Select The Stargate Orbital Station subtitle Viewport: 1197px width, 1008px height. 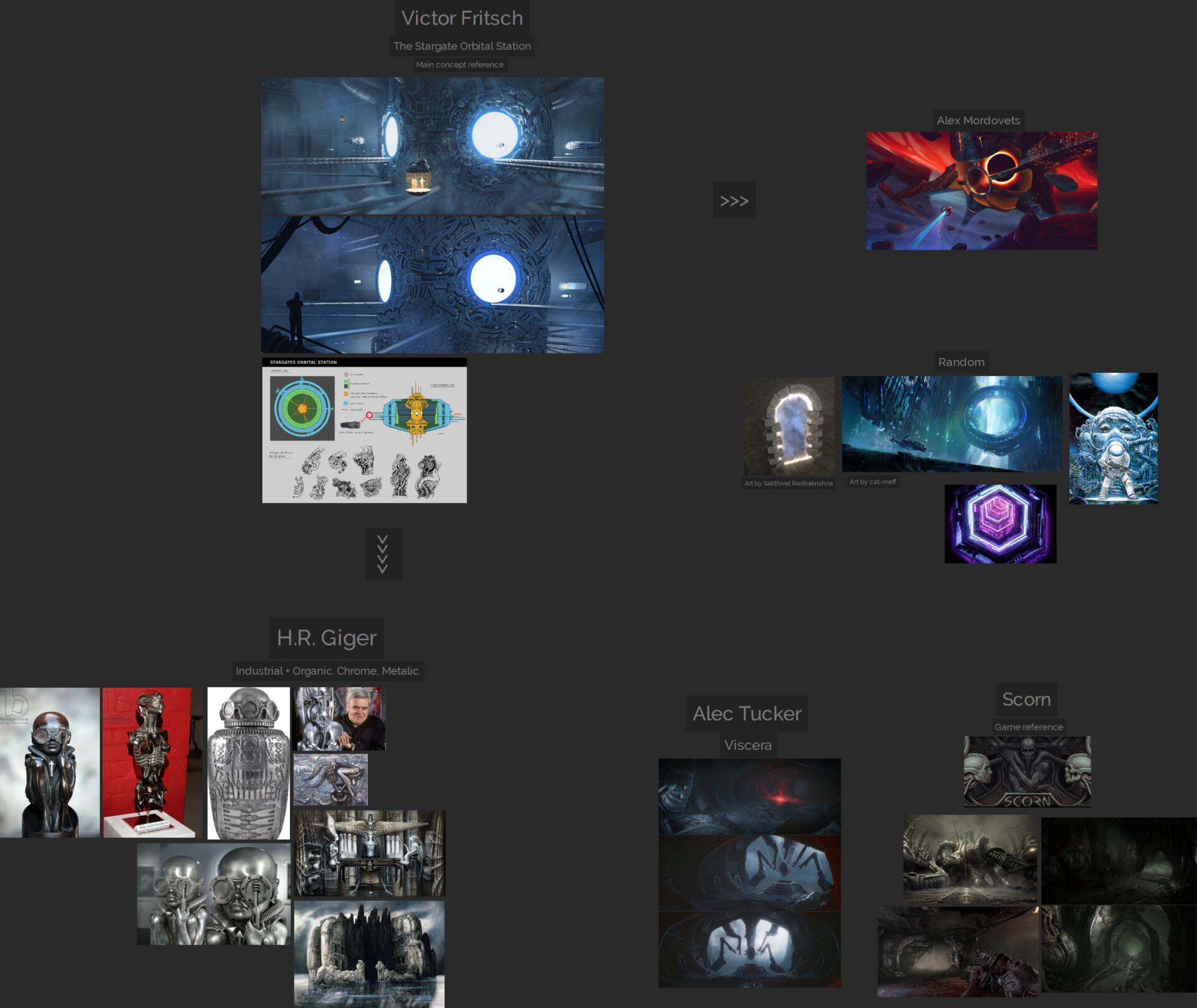462,46
